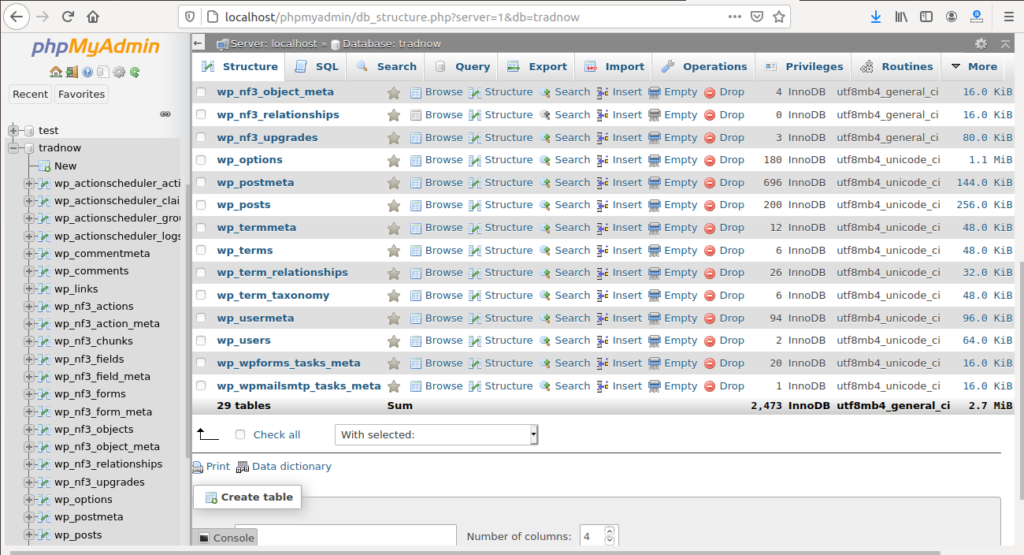This screenshot has height=555, width=1024.
Task: Favorite star for wp_options table
Action: (x=394, y=161)
